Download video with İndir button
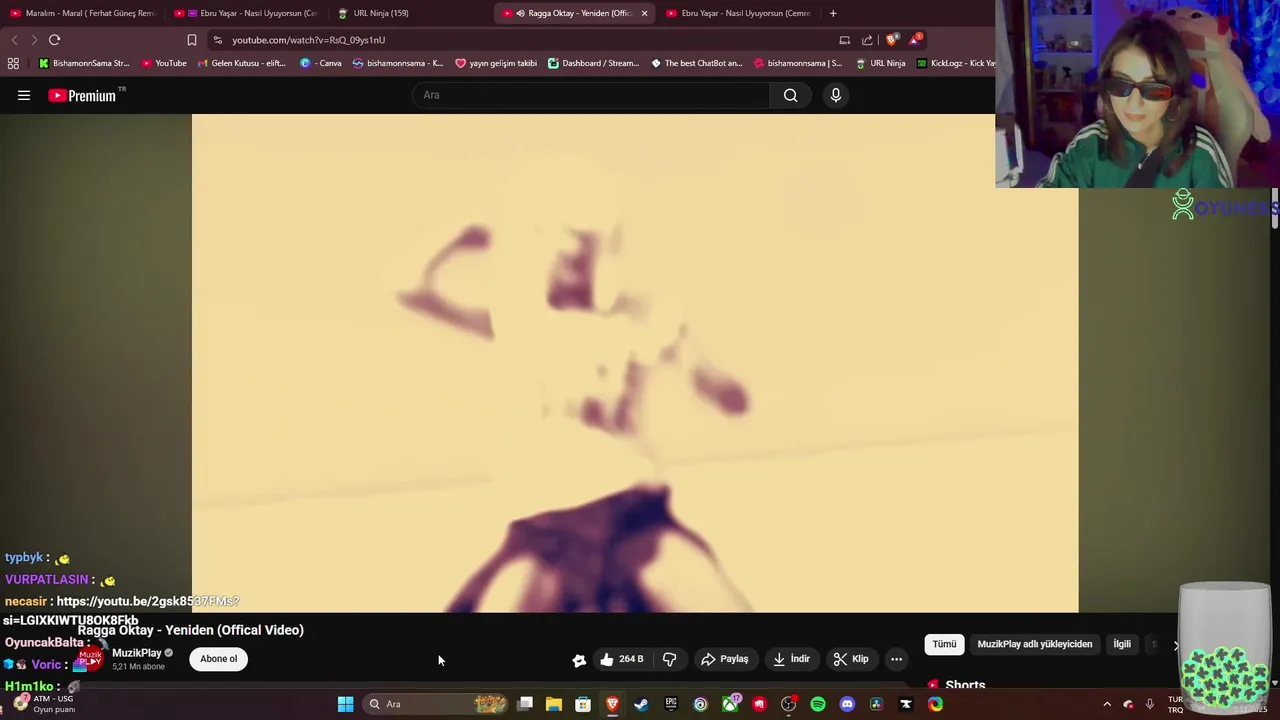The image size is (1280, 720). pyautogui.click(x=791, y=659)
